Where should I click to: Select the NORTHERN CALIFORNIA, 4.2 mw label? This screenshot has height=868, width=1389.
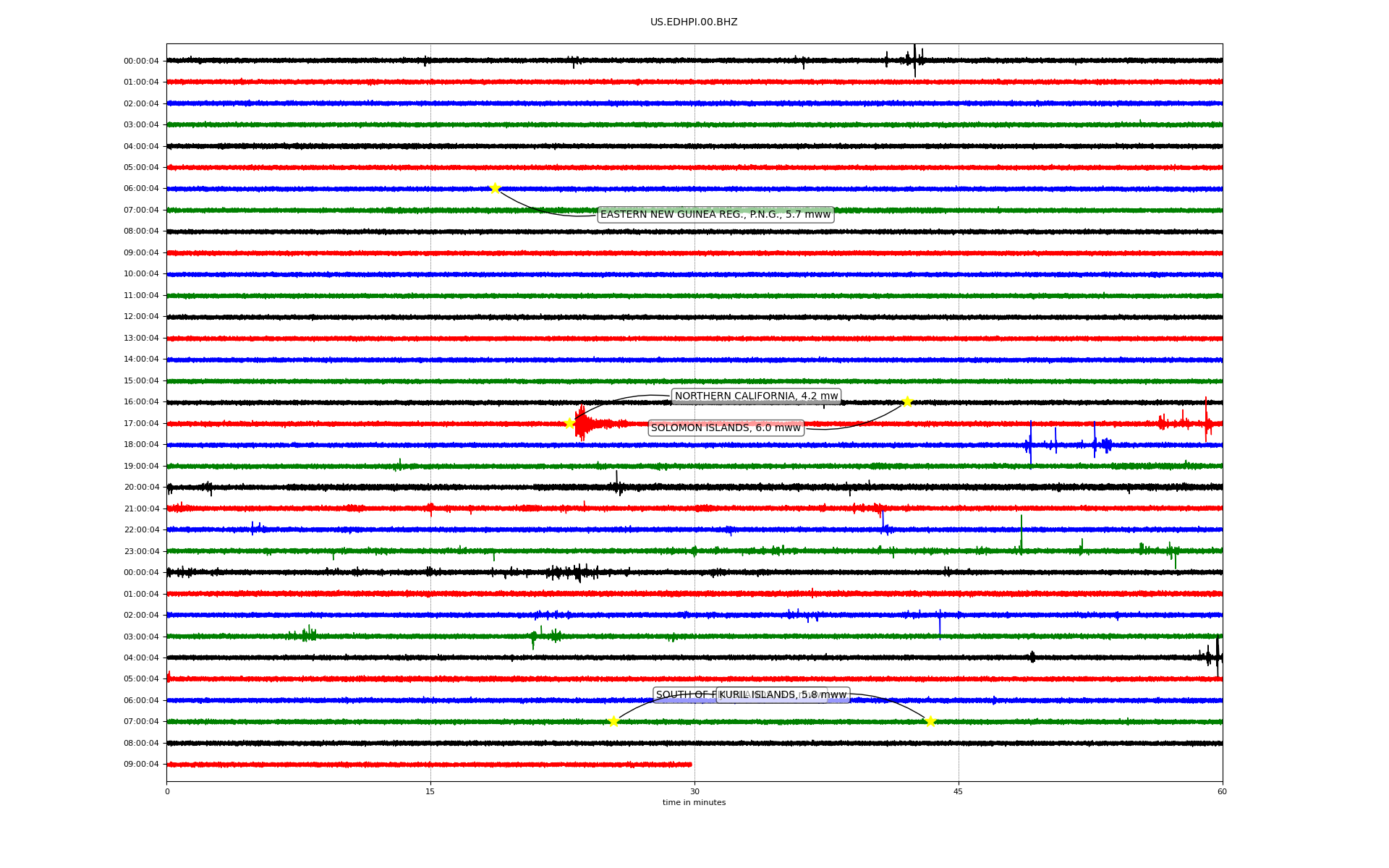point(756,396)
